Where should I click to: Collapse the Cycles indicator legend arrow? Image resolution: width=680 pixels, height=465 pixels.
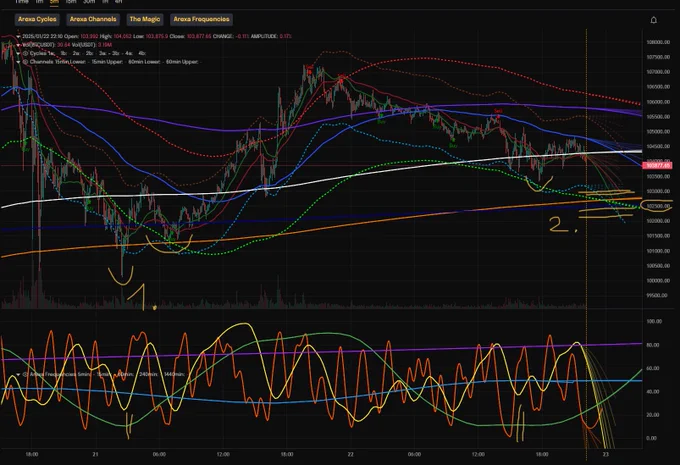[18, 53]
